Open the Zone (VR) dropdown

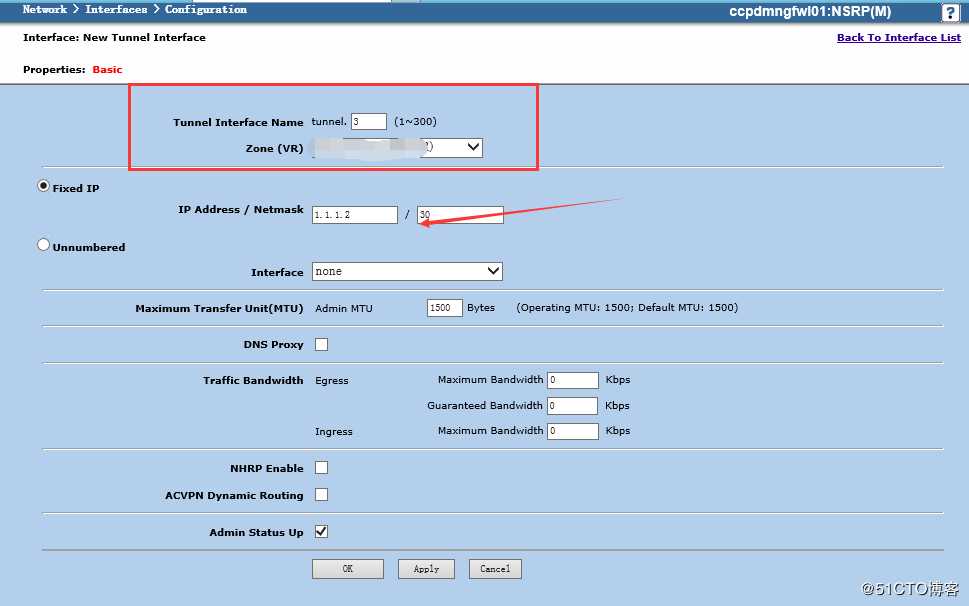(397, 148)
